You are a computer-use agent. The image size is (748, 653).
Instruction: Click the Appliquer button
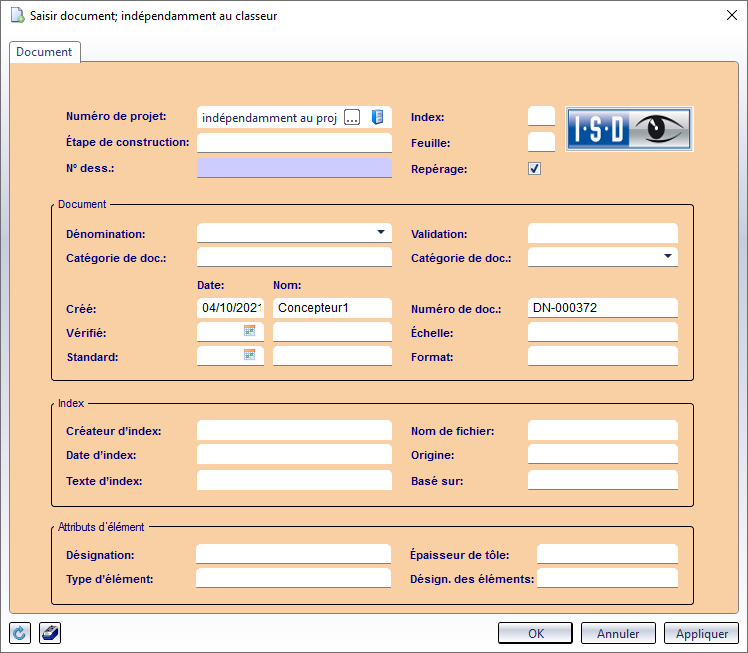(701, 633)
